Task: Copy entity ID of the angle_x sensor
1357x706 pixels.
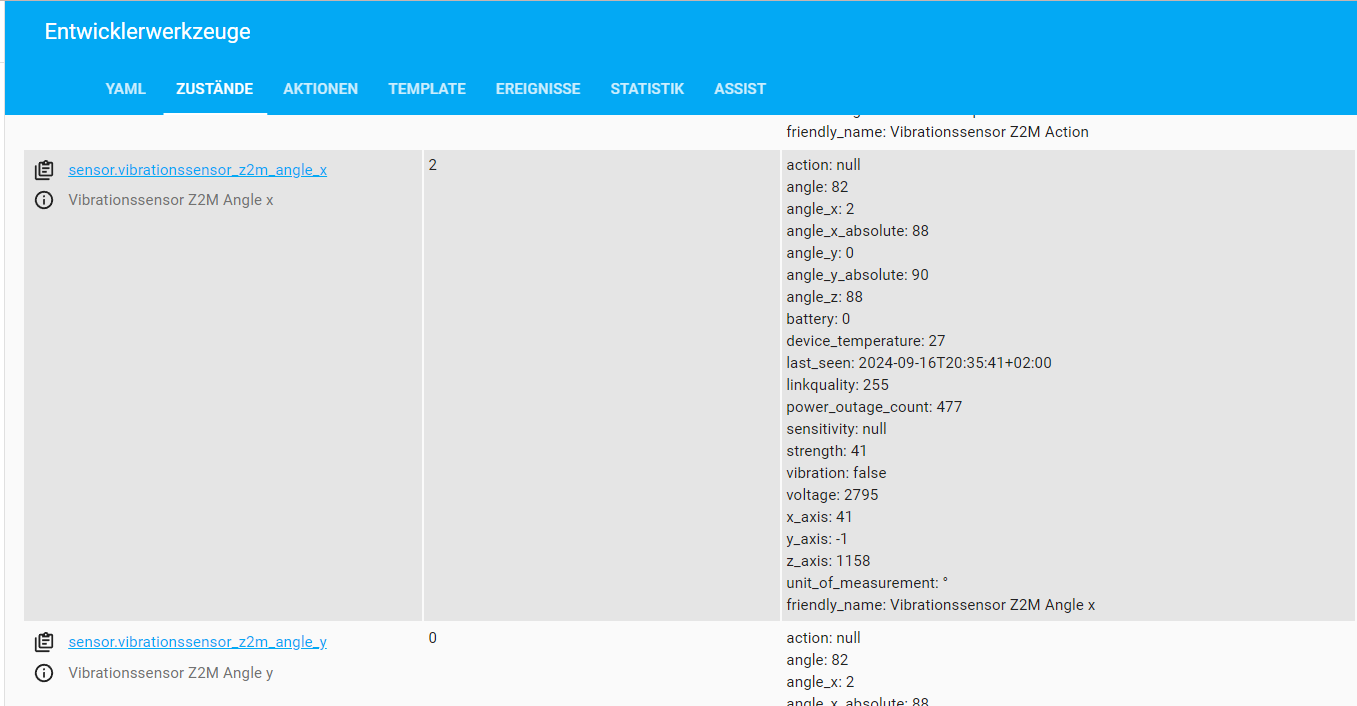Action: (44, 170)
